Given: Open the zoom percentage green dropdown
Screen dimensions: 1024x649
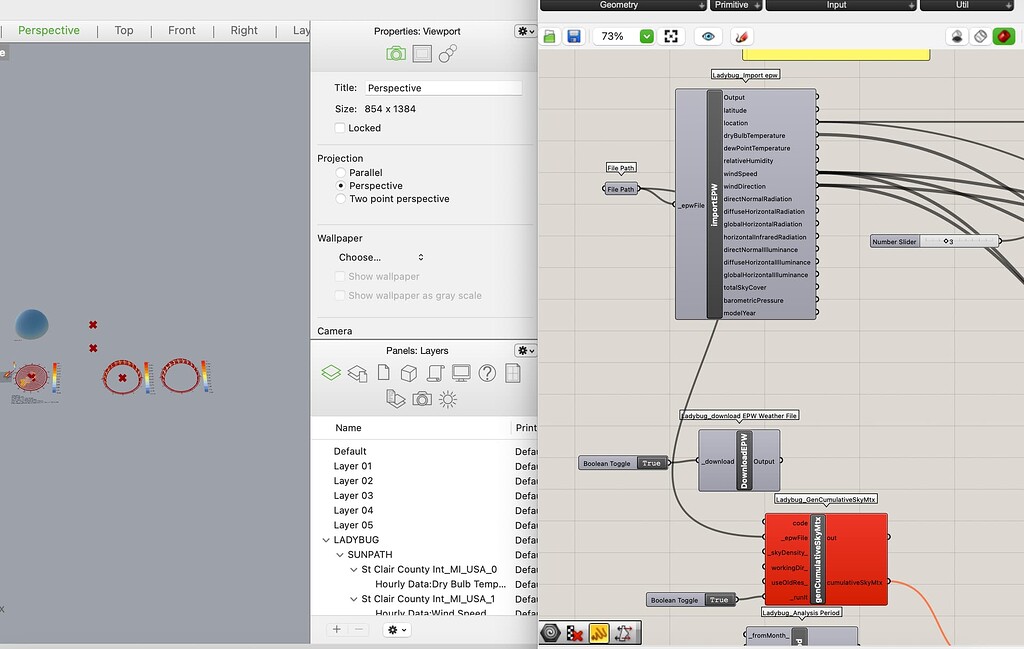Looking at the screenshot, I should click(x=647, y=37).
